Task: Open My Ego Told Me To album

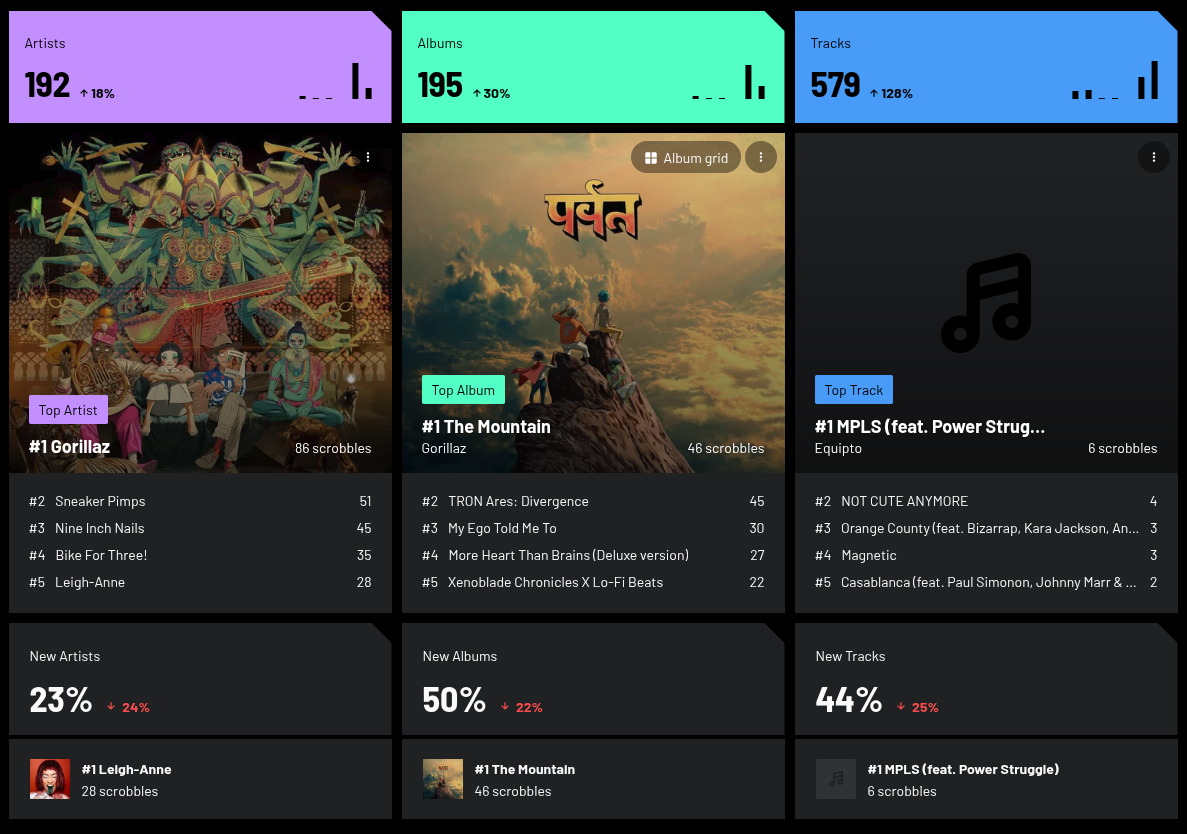Action: point(502,528)
